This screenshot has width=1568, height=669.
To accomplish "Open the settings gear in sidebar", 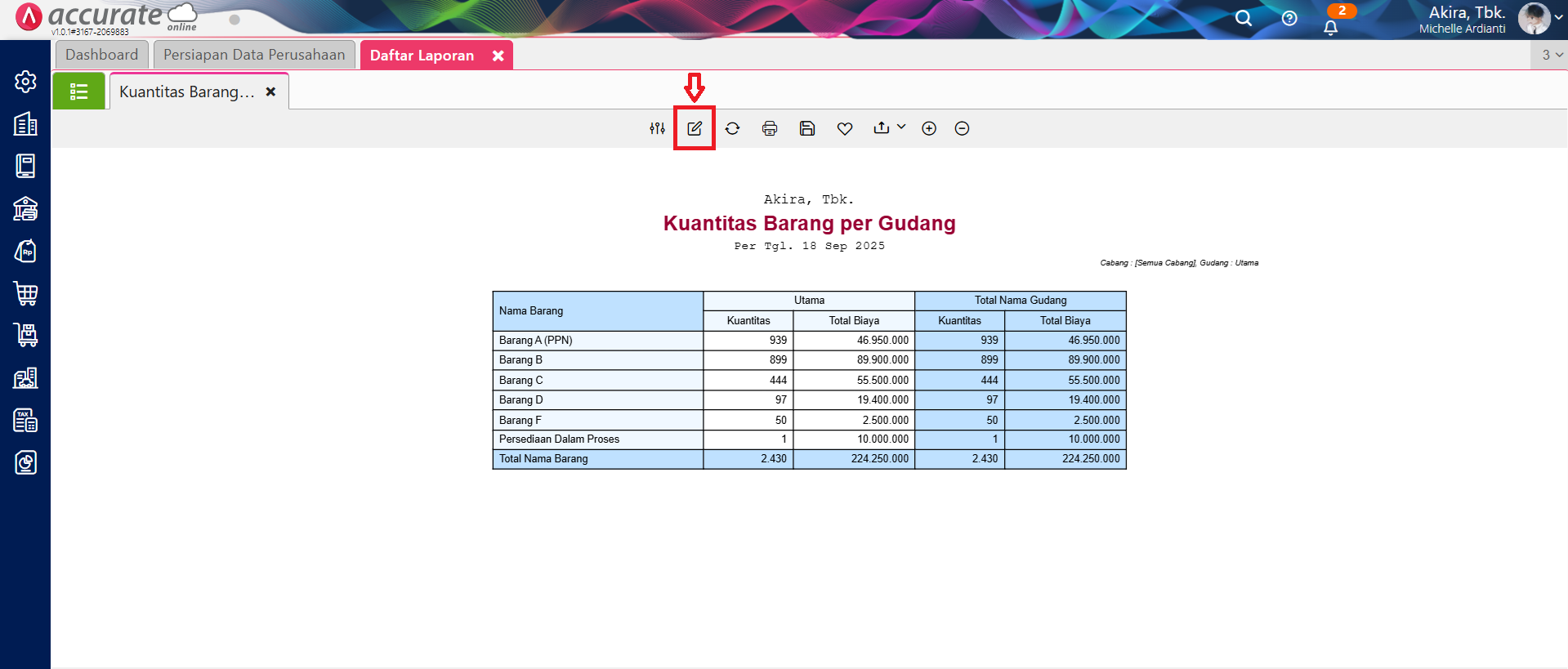I will click(25, 82).
